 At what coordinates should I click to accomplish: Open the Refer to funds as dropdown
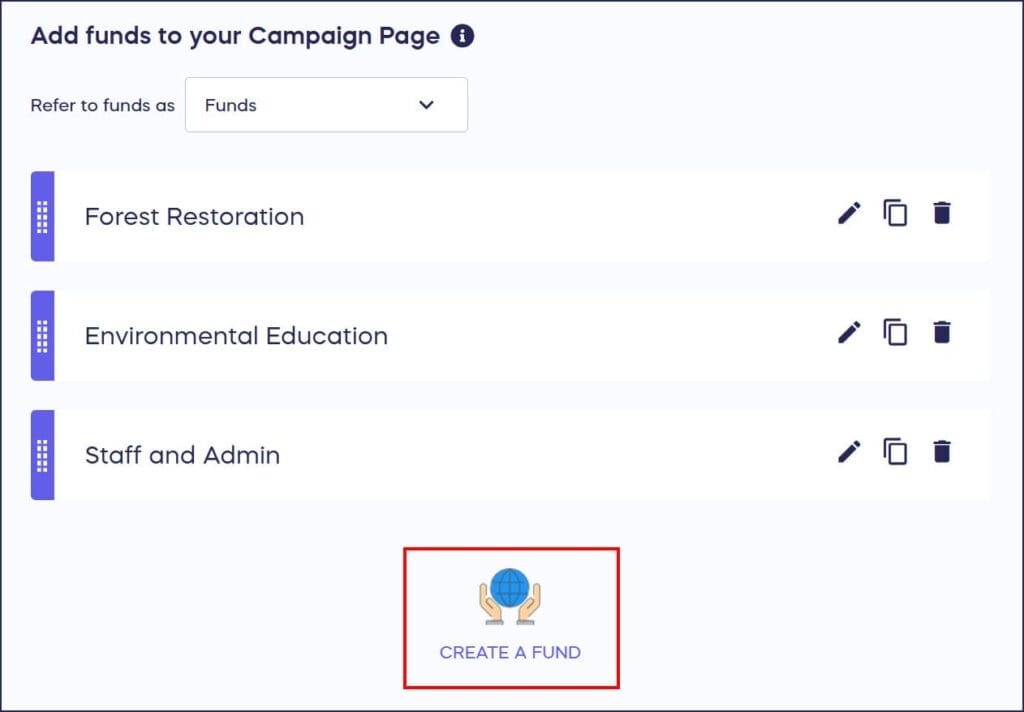pyautogui.click(x=326, y=104)
